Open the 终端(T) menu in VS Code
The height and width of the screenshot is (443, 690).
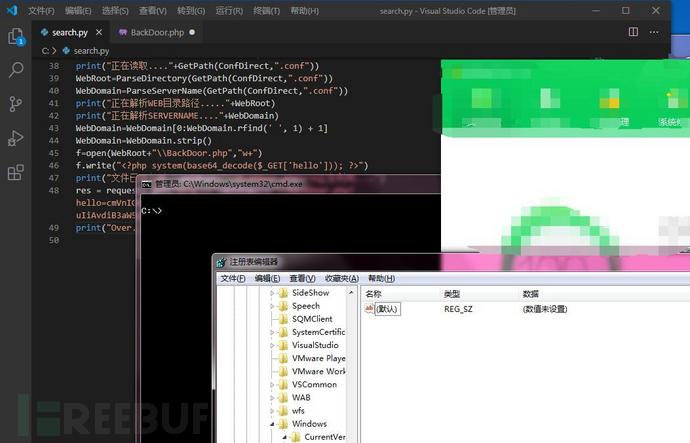tap(266, 11)
